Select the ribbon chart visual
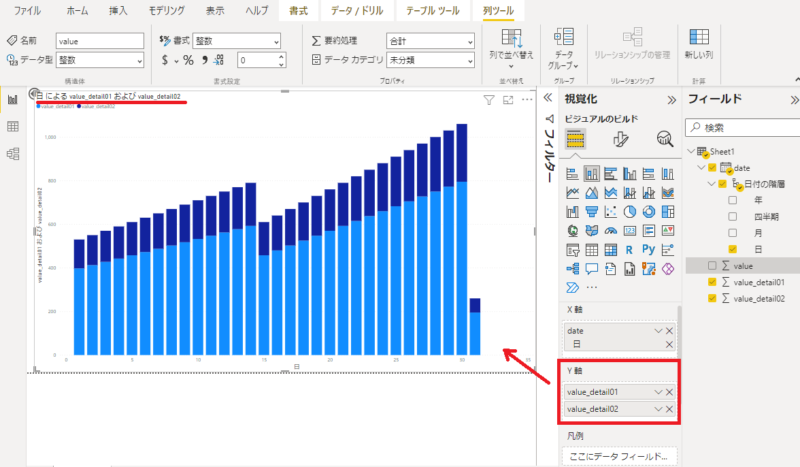Image resolution: width=800 pixels, height=467 pixels. point(667,193)
